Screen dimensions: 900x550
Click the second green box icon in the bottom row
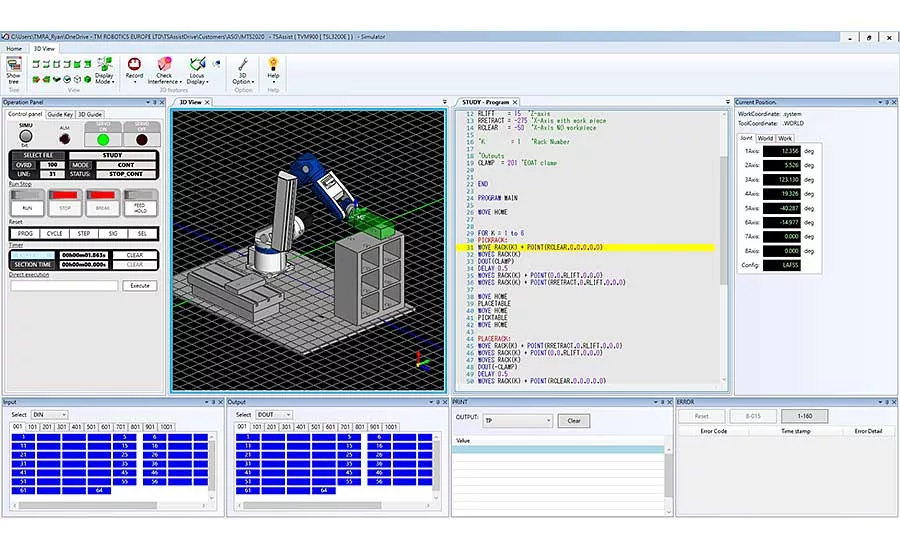[46, 79]
